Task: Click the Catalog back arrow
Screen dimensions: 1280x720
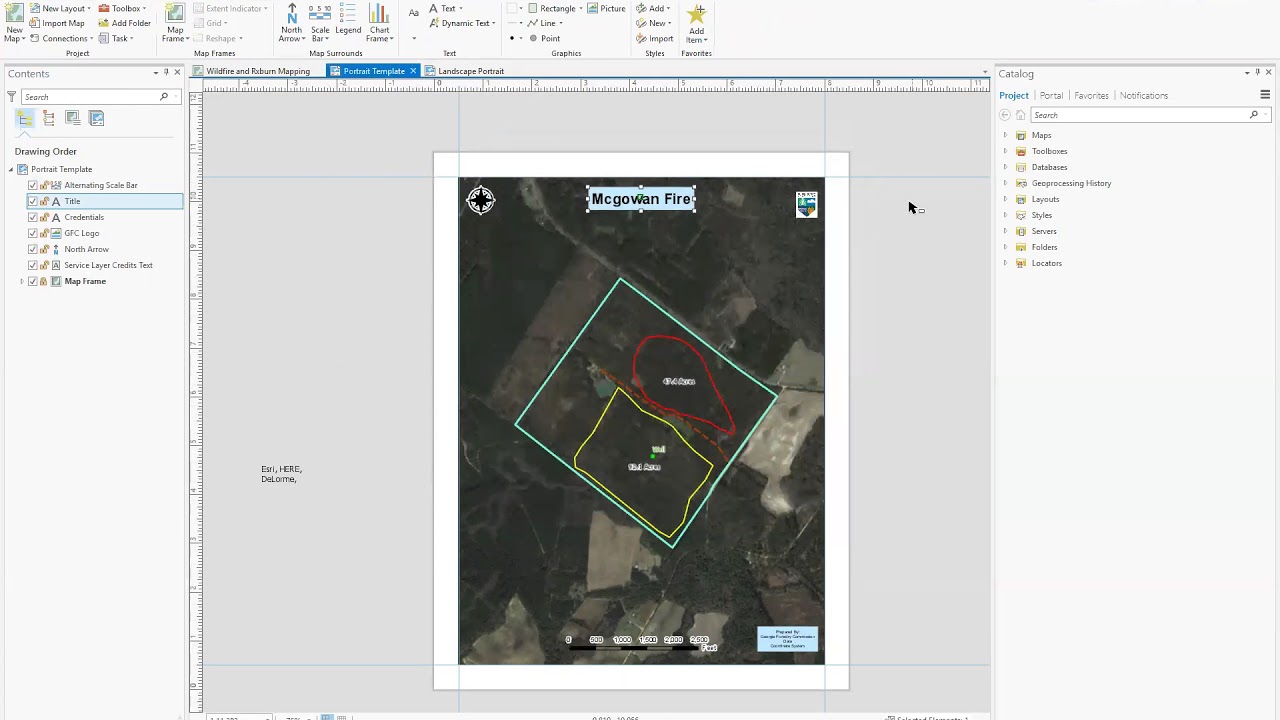Action: point(1005,115)
